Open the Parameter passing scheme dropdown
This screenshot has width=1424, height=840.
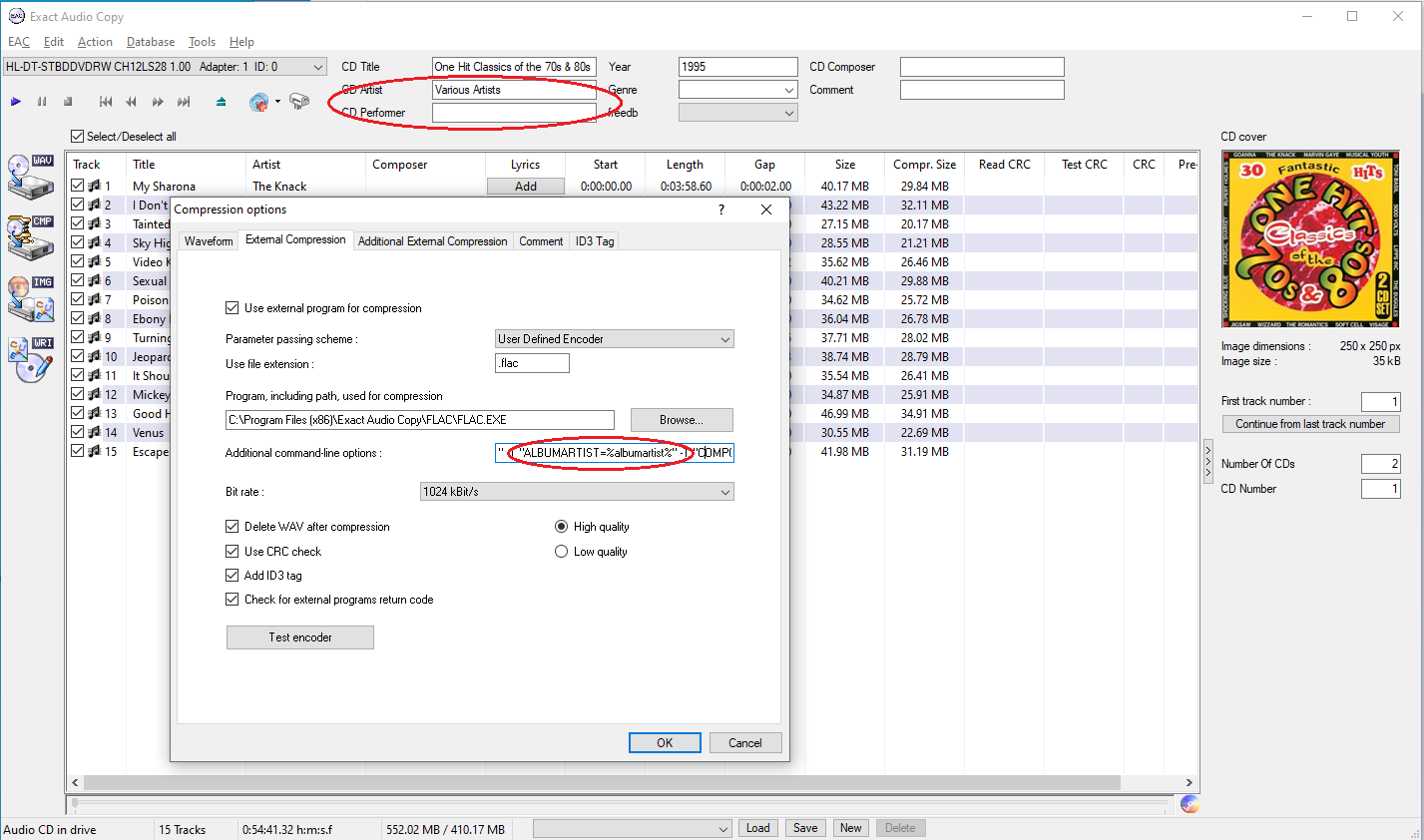[614, 339]
